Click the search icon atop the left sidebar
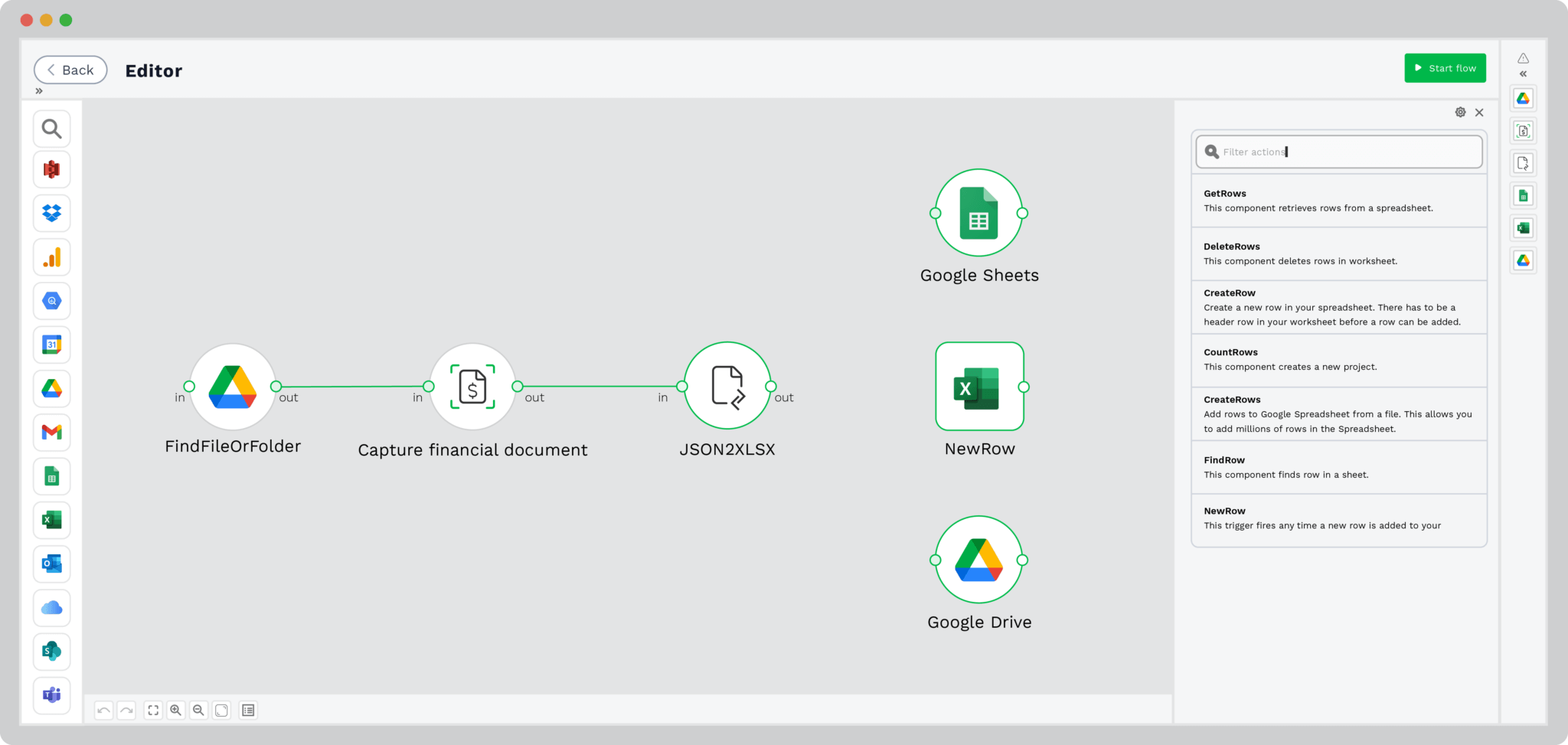Screen dimensions: 1568x745 (51, 129)
